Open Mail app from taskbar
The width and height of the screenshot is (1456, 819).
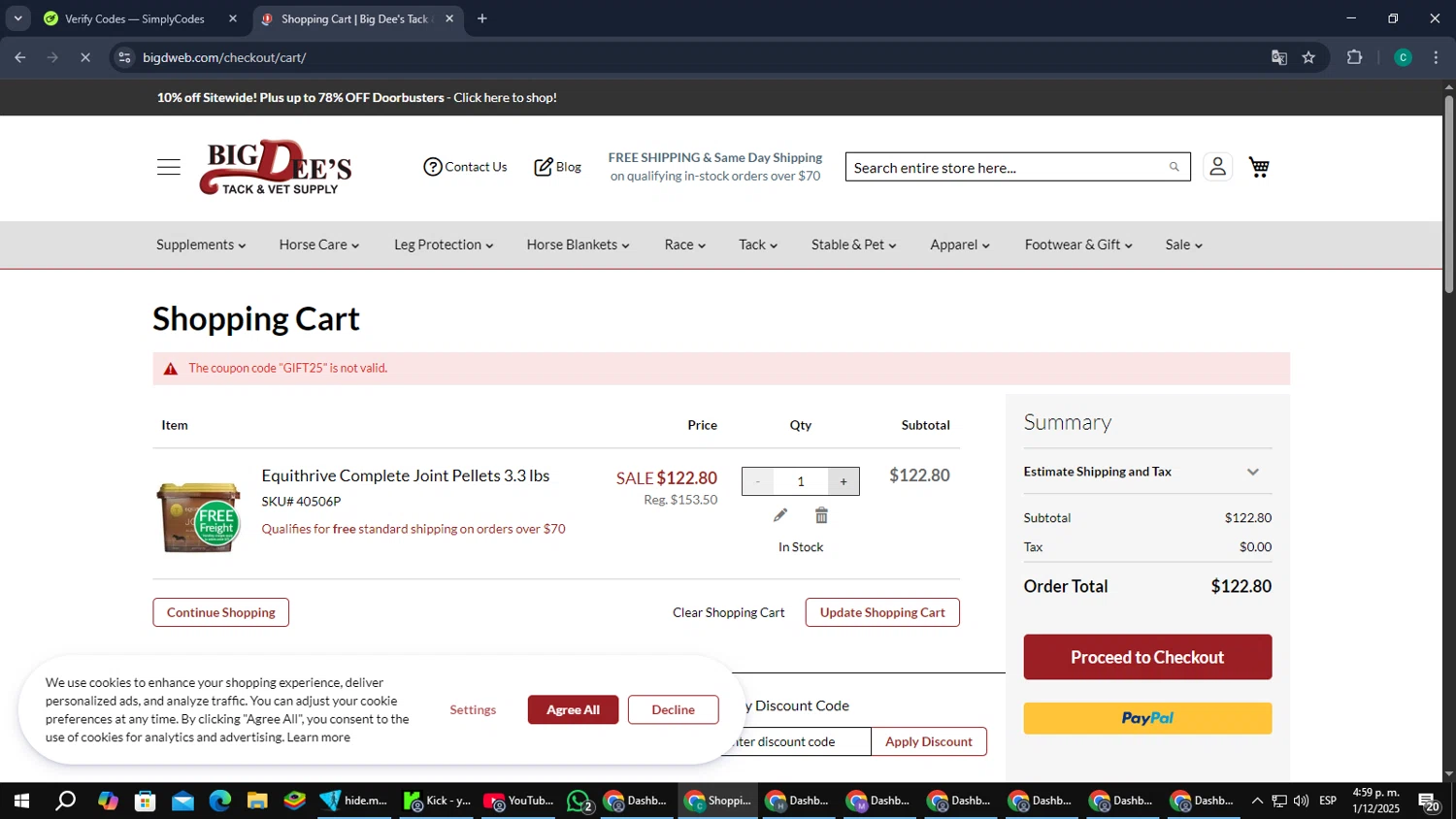(183, 801)
